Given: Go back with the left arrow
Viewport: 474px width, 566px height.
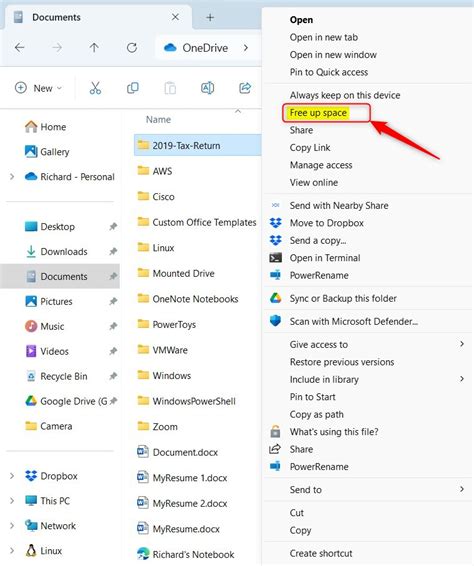Looking at the screenshot, I should [x=19, y=47].
